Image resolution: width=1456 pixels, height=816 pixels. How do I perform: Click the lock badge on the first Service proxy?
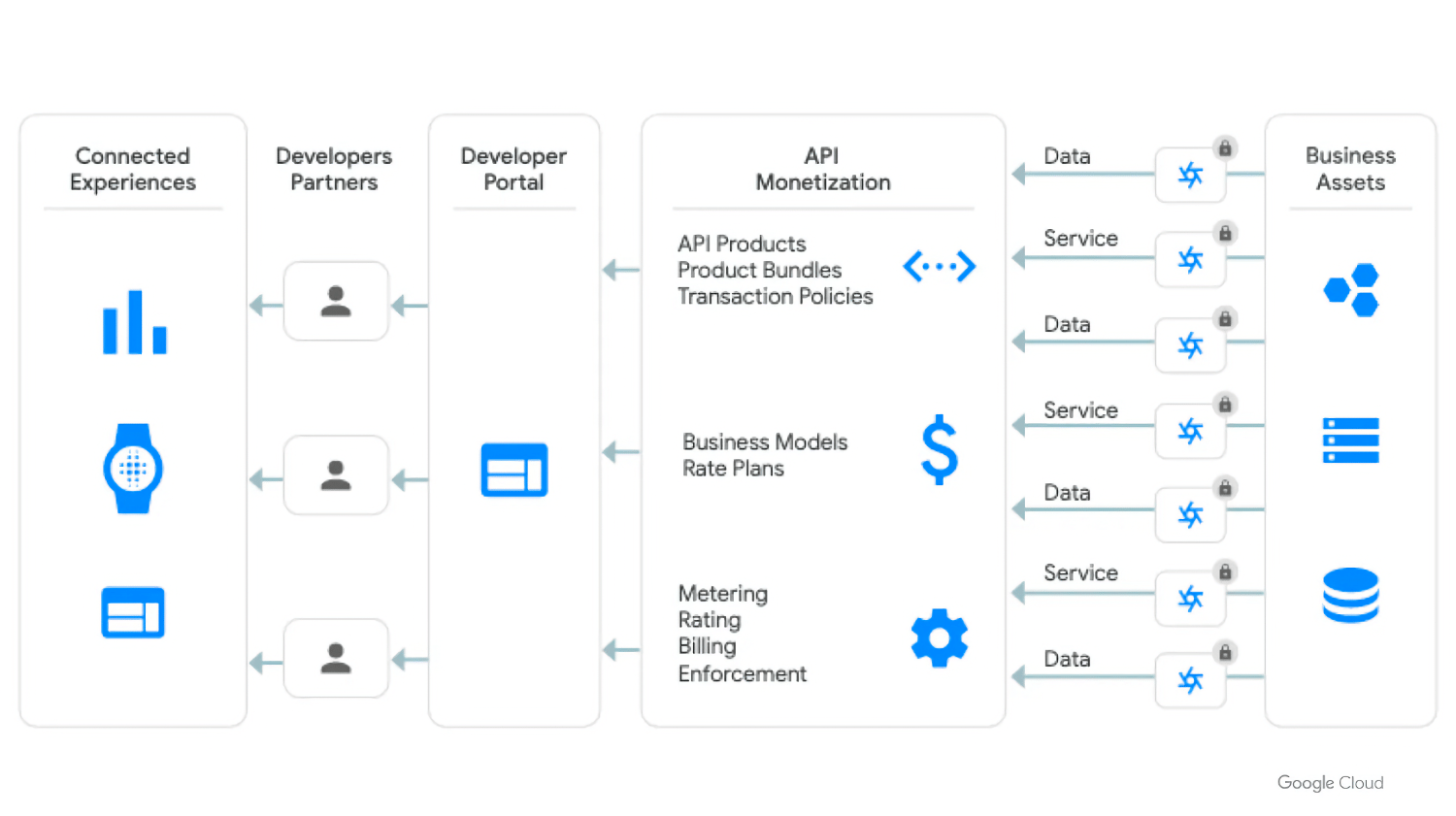click(x=1225, y=233)
